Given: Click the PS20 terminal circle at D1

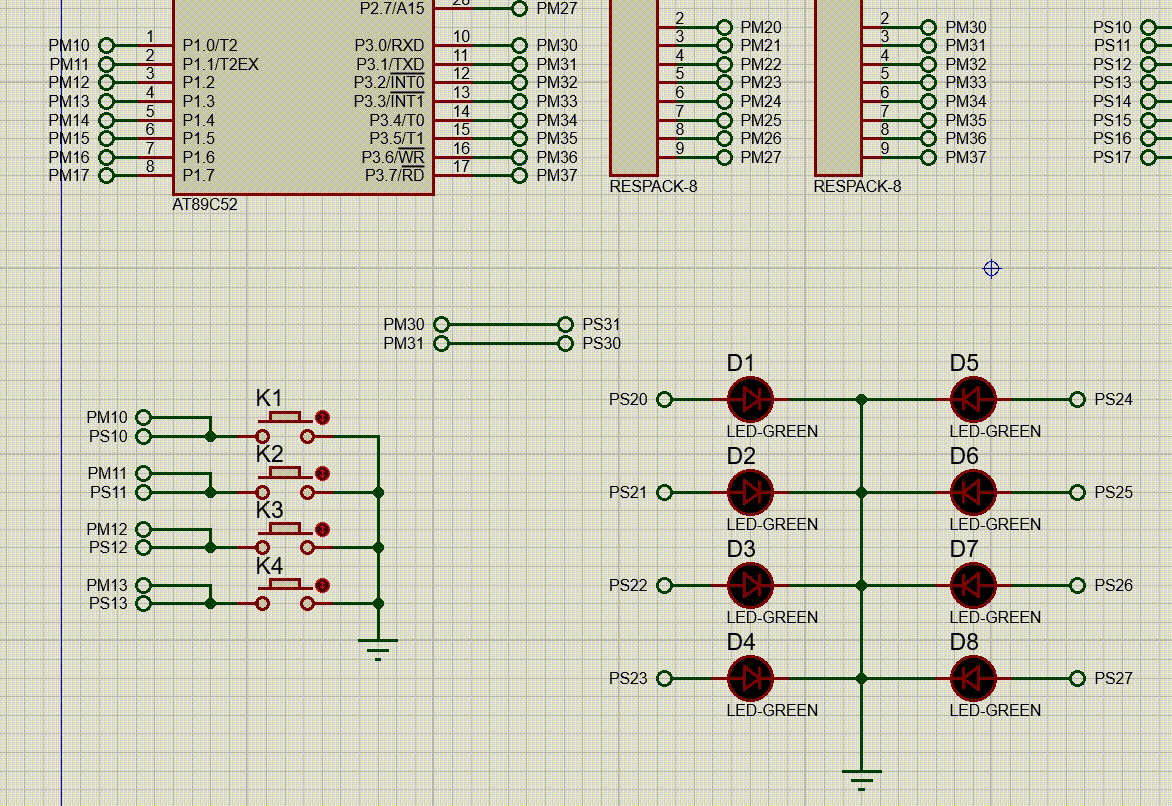Looking at the screenshot, I should 664,399.
